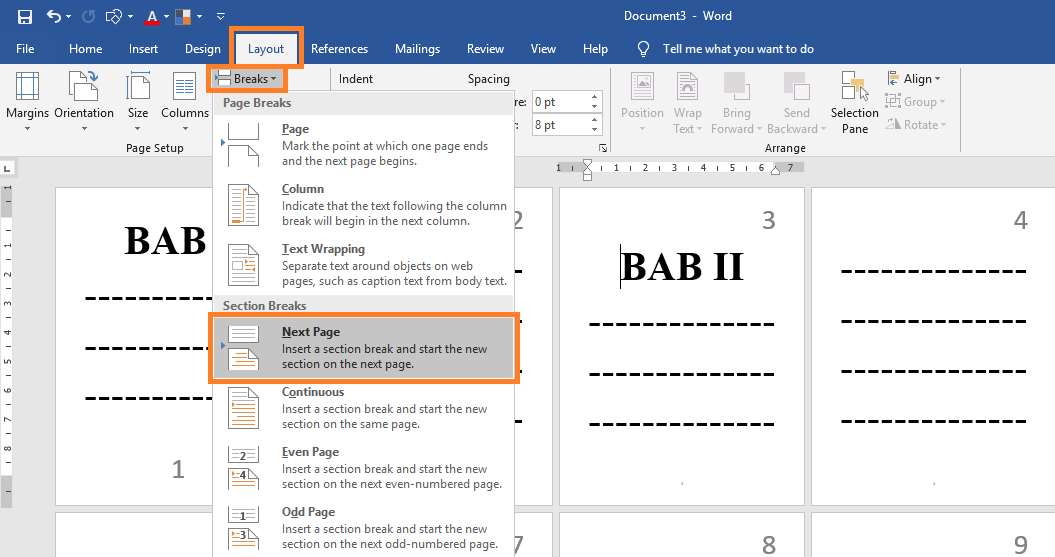Screen dimensions: 1055x557
Task: Click page number 1 at page bottom
Action: coord(178,469)
